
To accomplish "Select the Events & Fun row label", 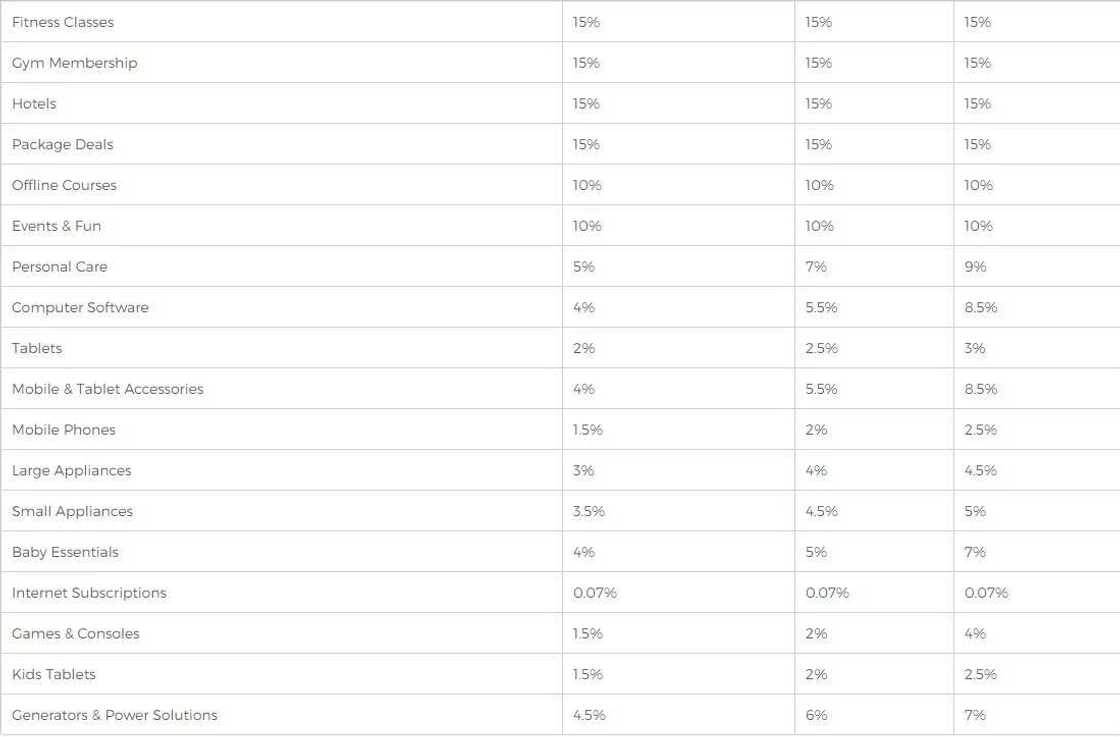I will point(56,226).
